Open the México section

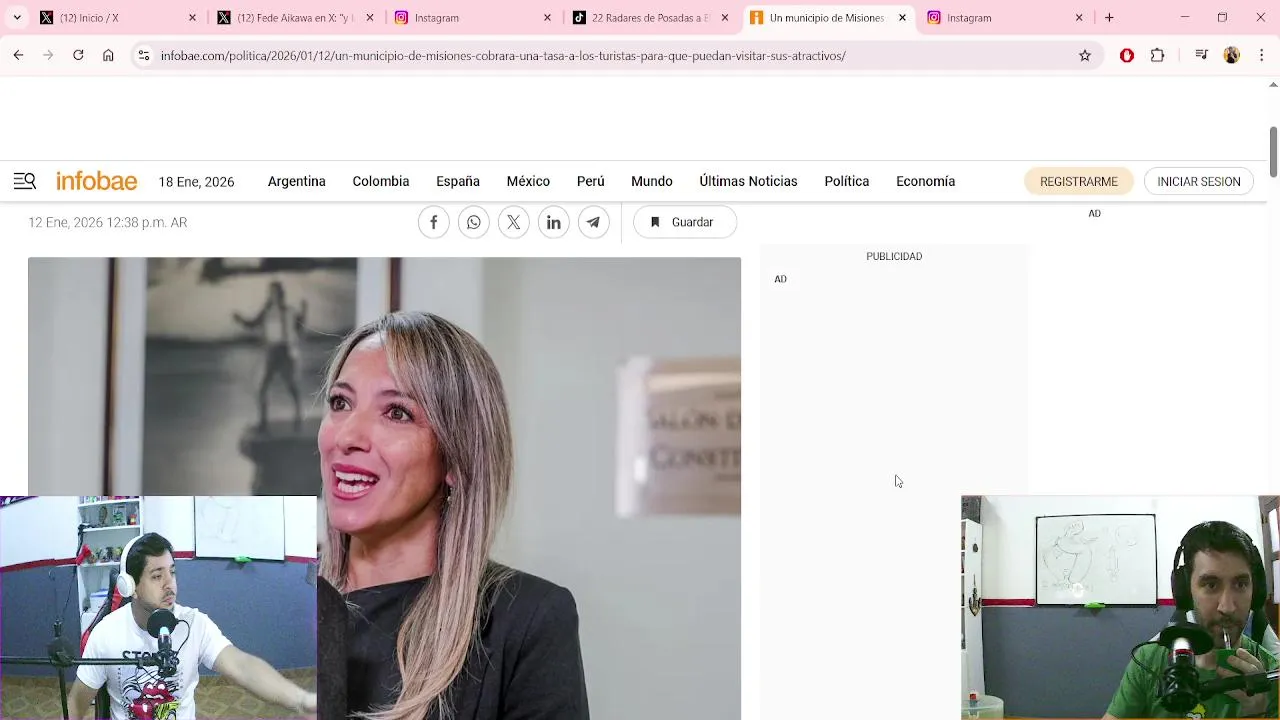[528, 181]
